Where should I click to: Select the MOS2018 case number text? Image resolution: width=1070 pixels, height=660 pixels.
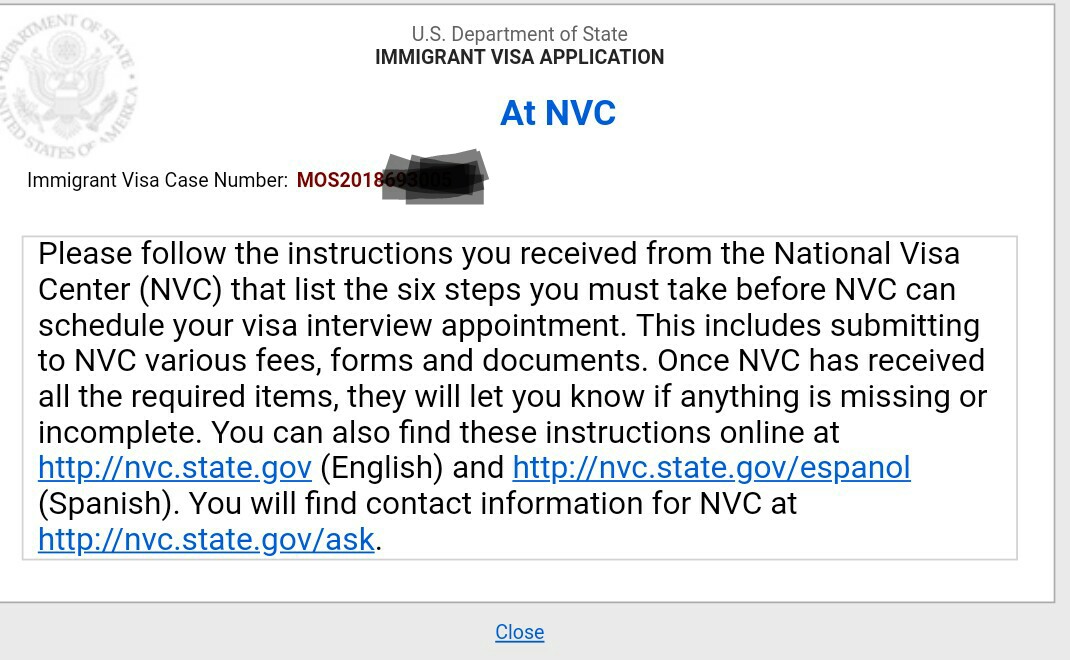(x=340, y=181)
